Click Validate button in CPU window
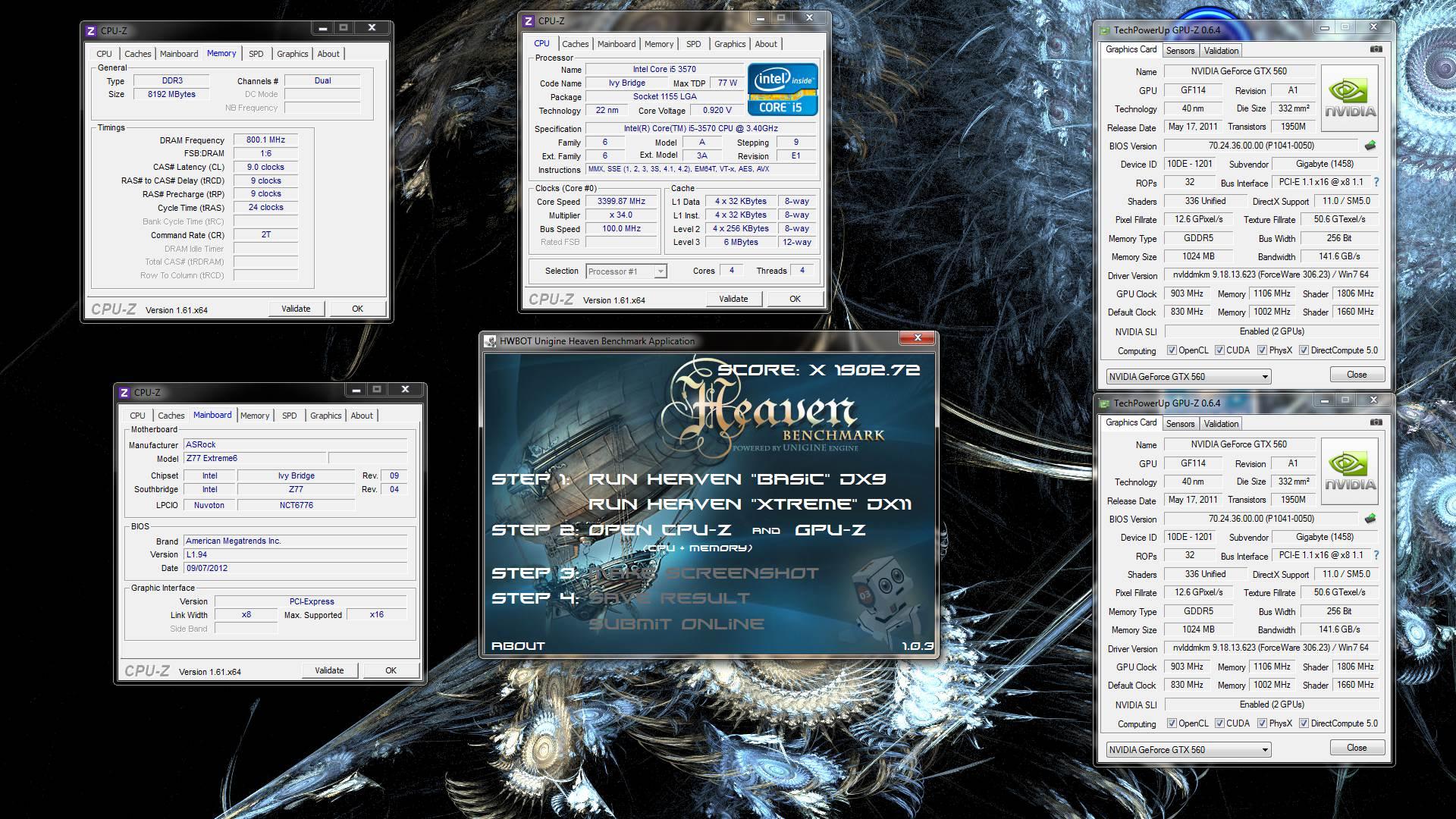 pos(733,299)
